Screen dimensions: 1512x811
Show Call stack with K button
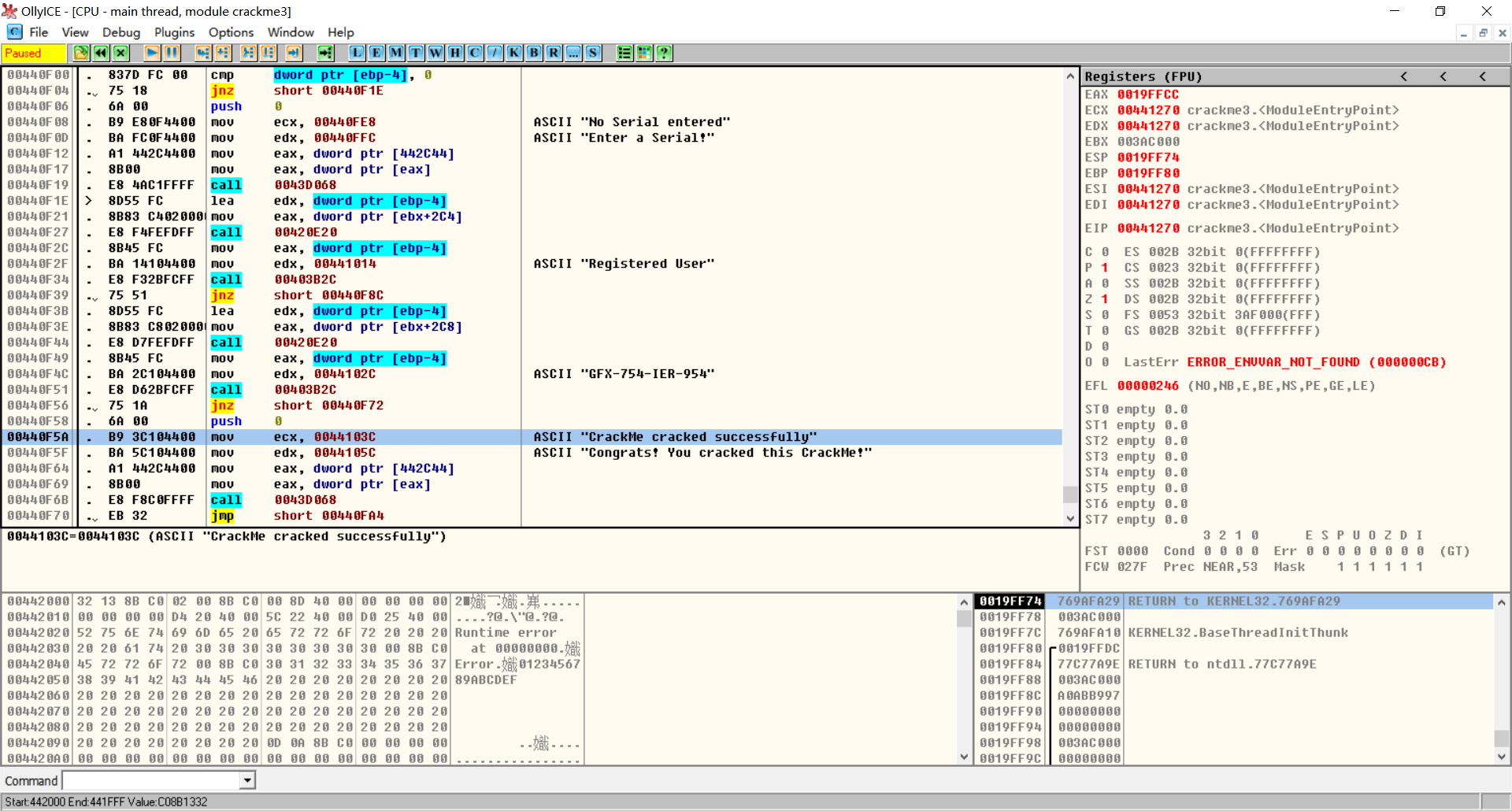tap(514, 53)
